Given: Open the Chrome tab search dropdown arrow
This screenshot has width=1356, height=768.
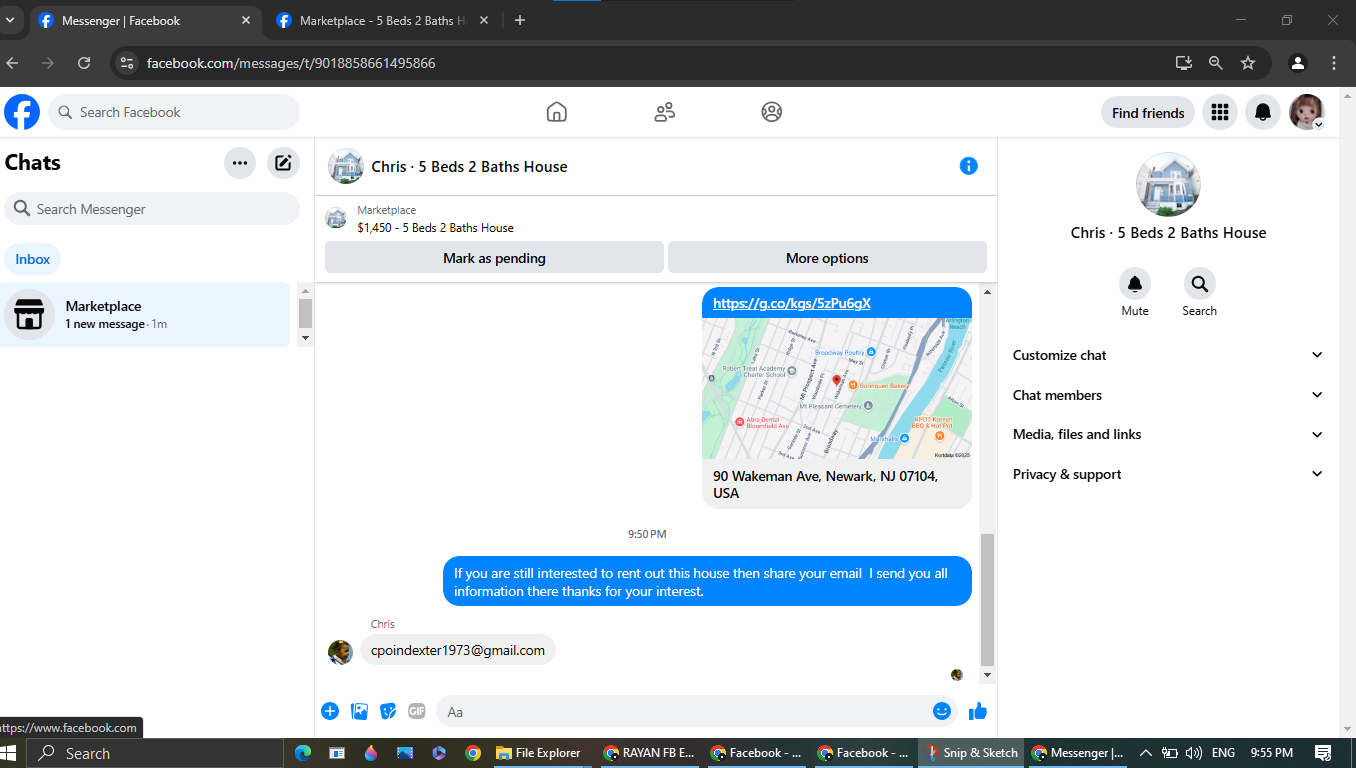Looking at the screenshot, I should point(10,20).
